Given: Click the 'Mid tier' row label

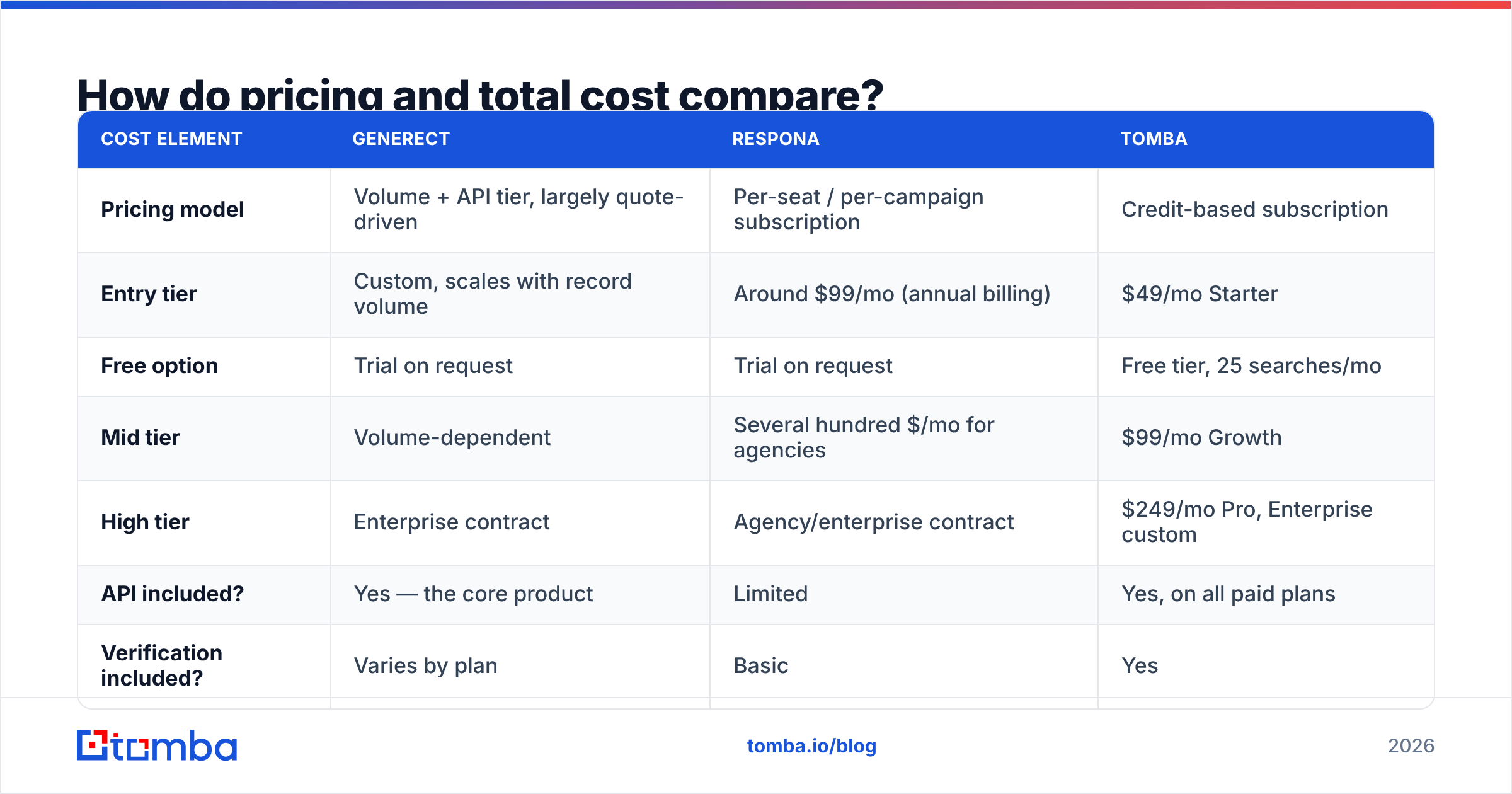Looking at the screenshot, I should (x=140, y=437).
